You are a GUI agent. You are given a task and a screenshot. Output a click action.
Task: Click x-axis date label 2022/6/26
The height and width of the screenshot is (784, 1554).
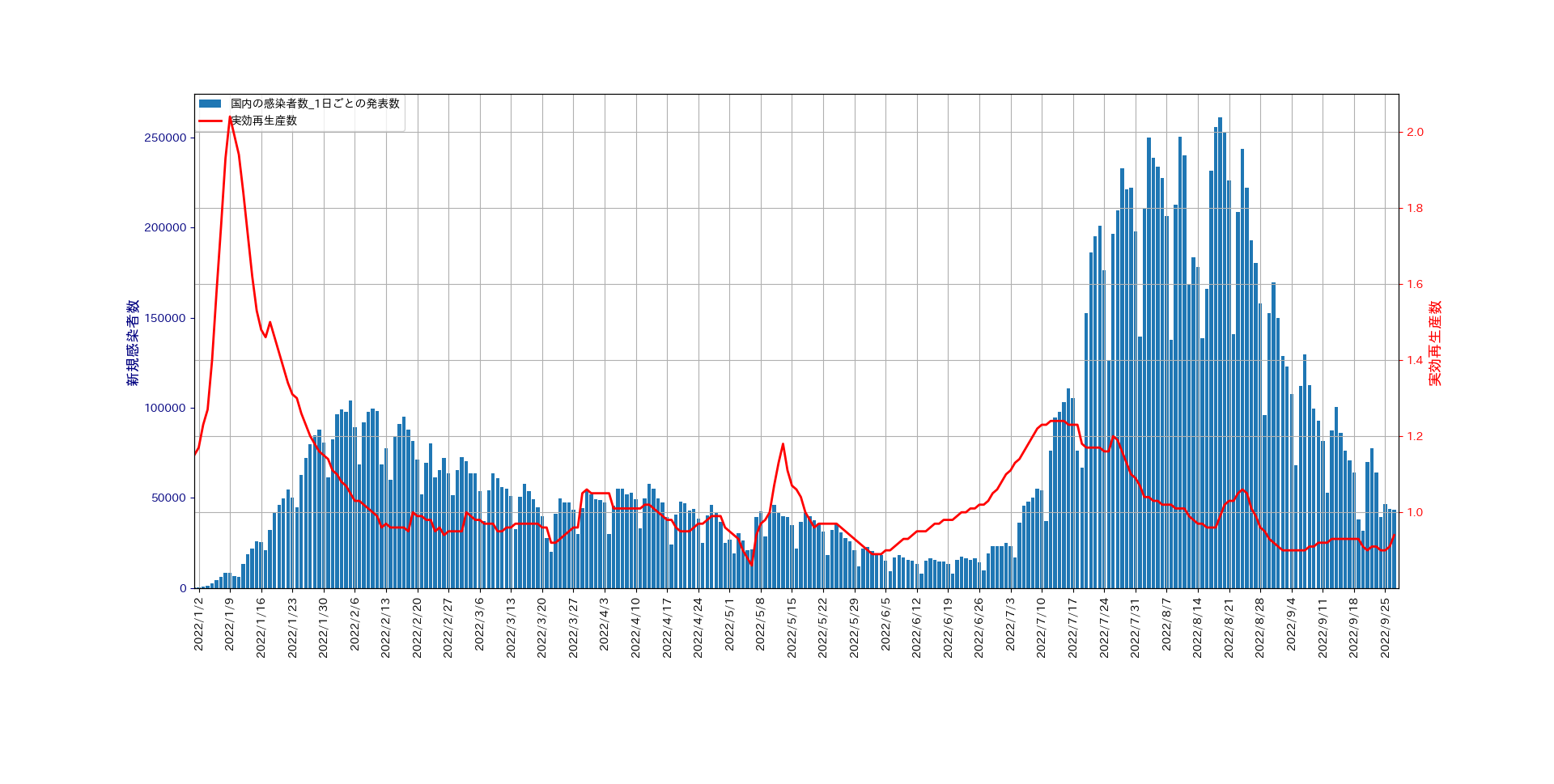979,628
